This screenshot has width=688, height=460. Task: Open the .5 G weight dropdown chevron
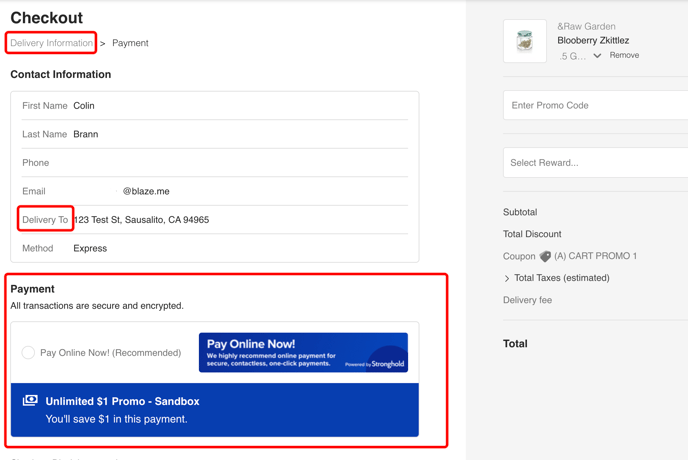(x=597, y=56)
